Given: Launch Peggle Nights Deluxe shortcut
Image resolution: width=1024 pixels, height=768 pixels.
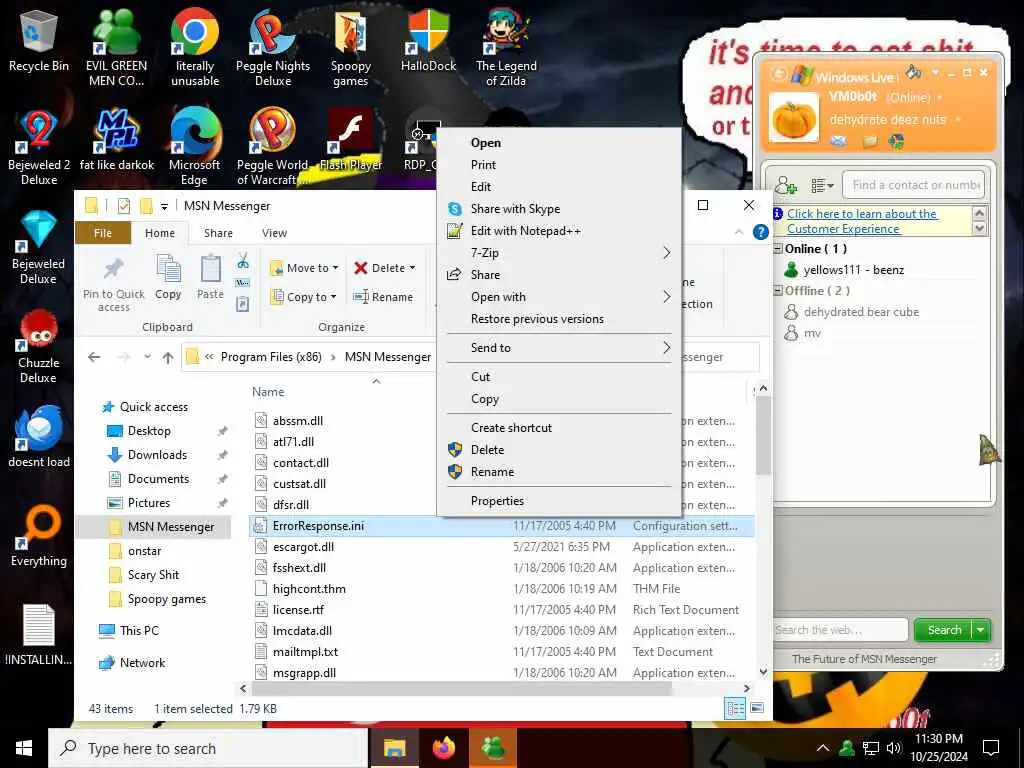Looking at the screenshot, I should coord(272,48).
